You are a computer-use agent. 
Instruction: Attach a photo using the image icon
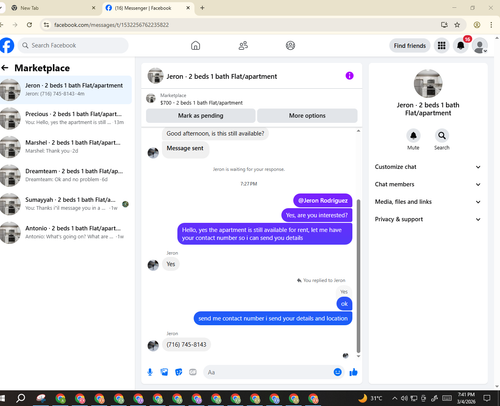pos(164,372)
